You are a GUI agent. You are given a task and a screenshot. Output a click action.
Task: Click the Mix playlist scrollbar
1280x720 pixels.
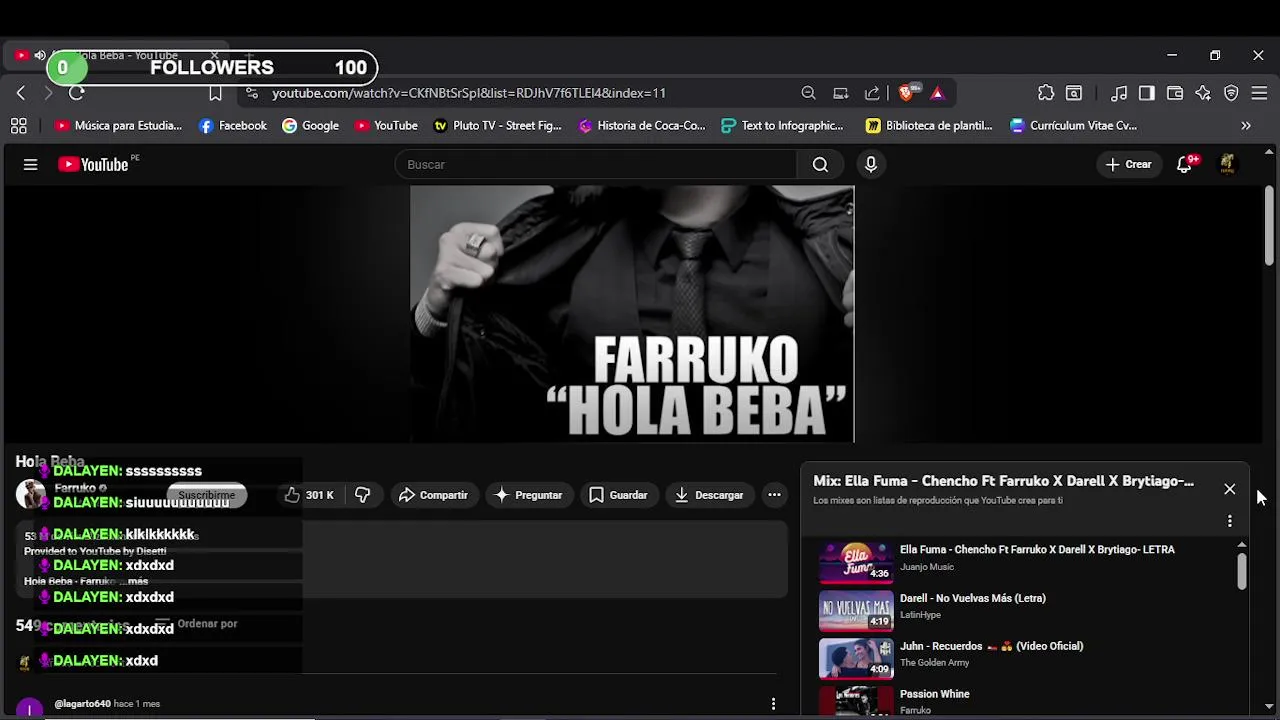1242,571
